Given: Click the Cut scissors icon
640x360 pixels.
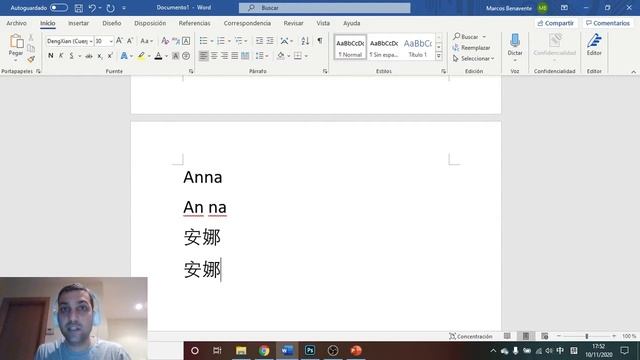Looking at the screenshot, I should coord(31,38).
